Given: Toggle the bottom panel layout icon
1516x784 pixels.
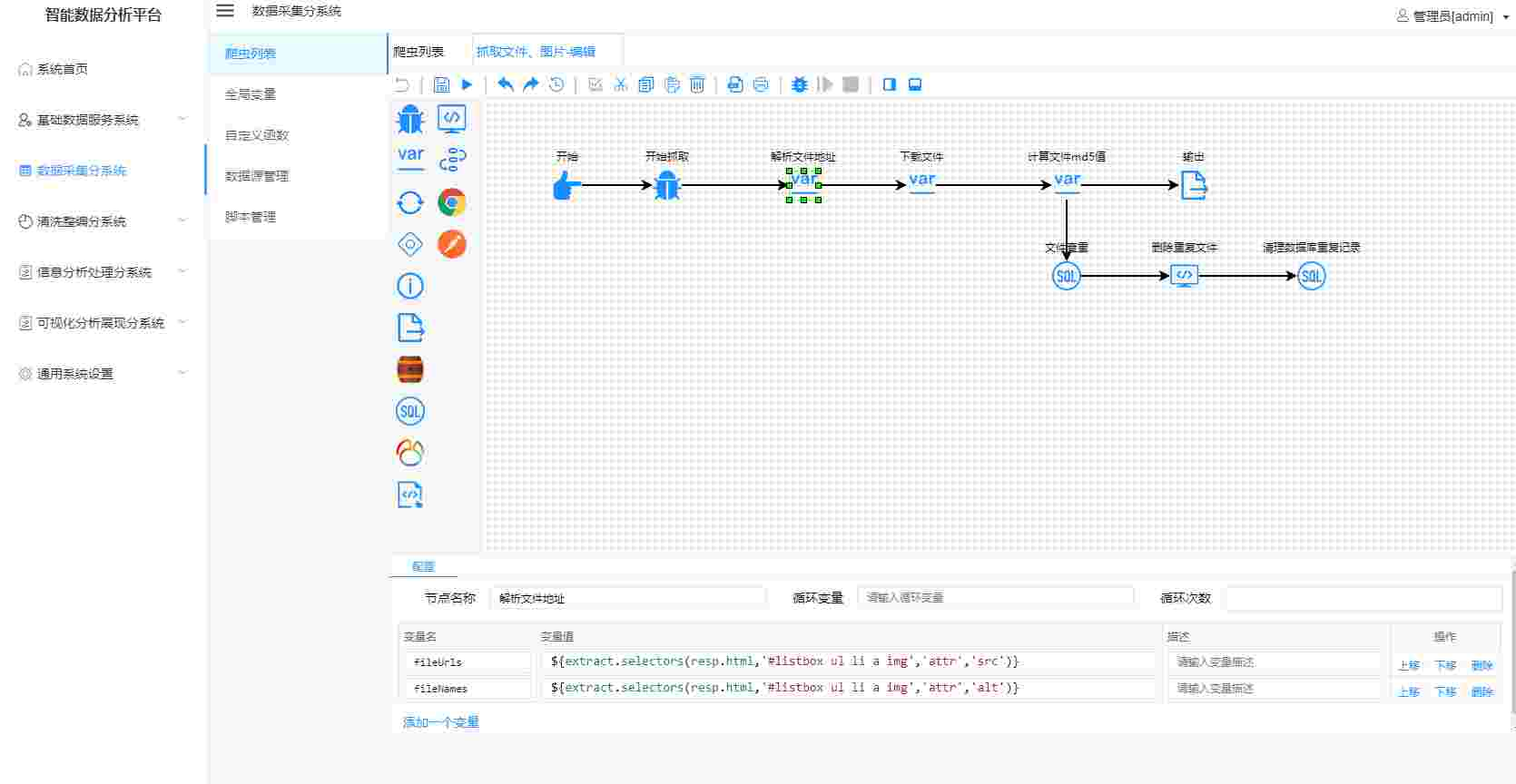Looking at the screenshot, I should pyautogui.click(x=915, y=84).
